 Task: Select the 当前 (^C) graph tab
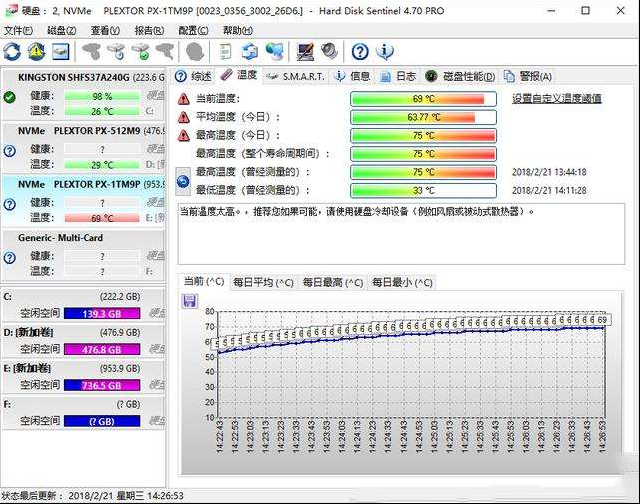(204, 282)
